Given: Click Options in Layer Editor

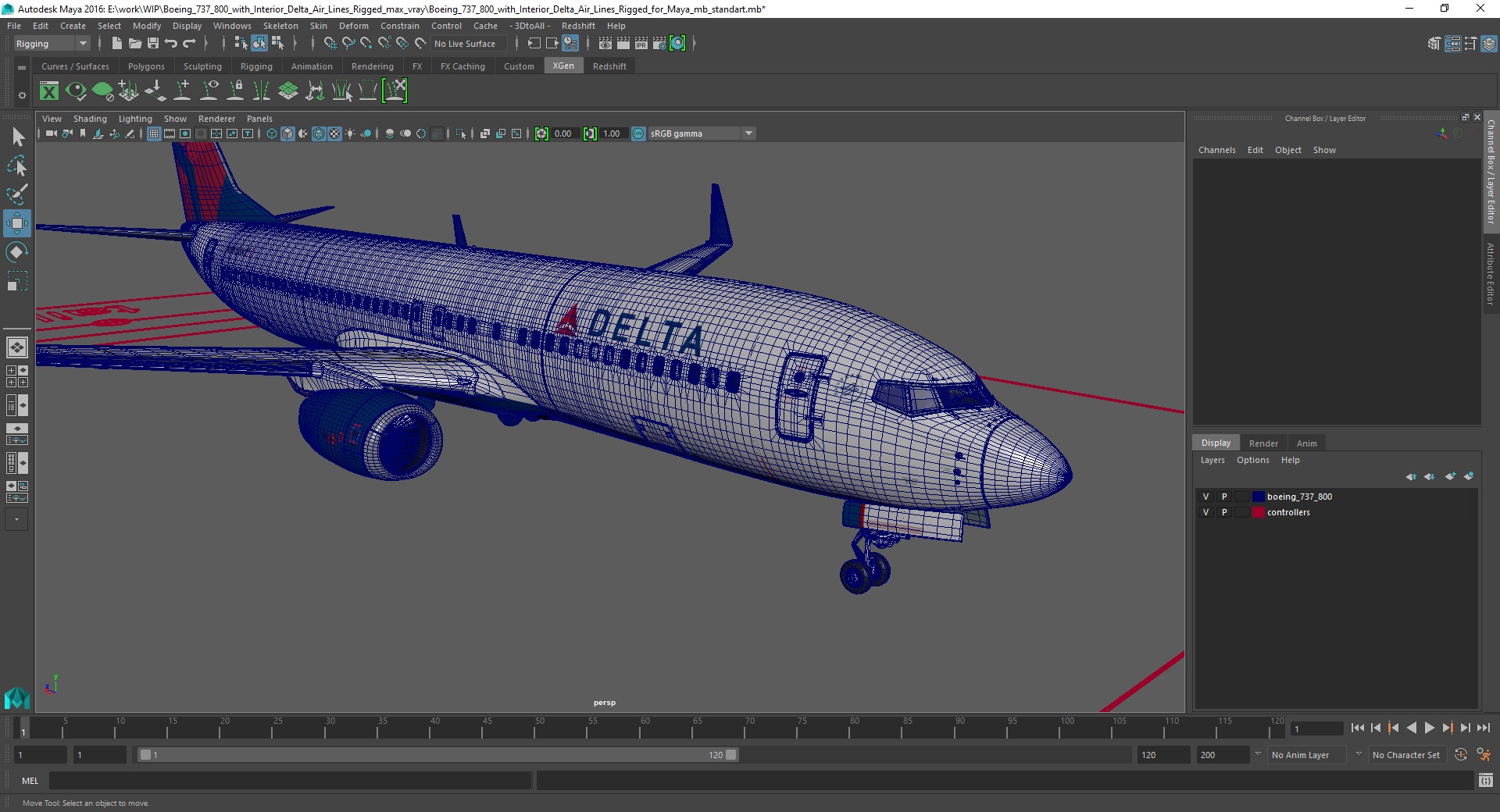Looking at the screenshot, I should (1252, 460).
